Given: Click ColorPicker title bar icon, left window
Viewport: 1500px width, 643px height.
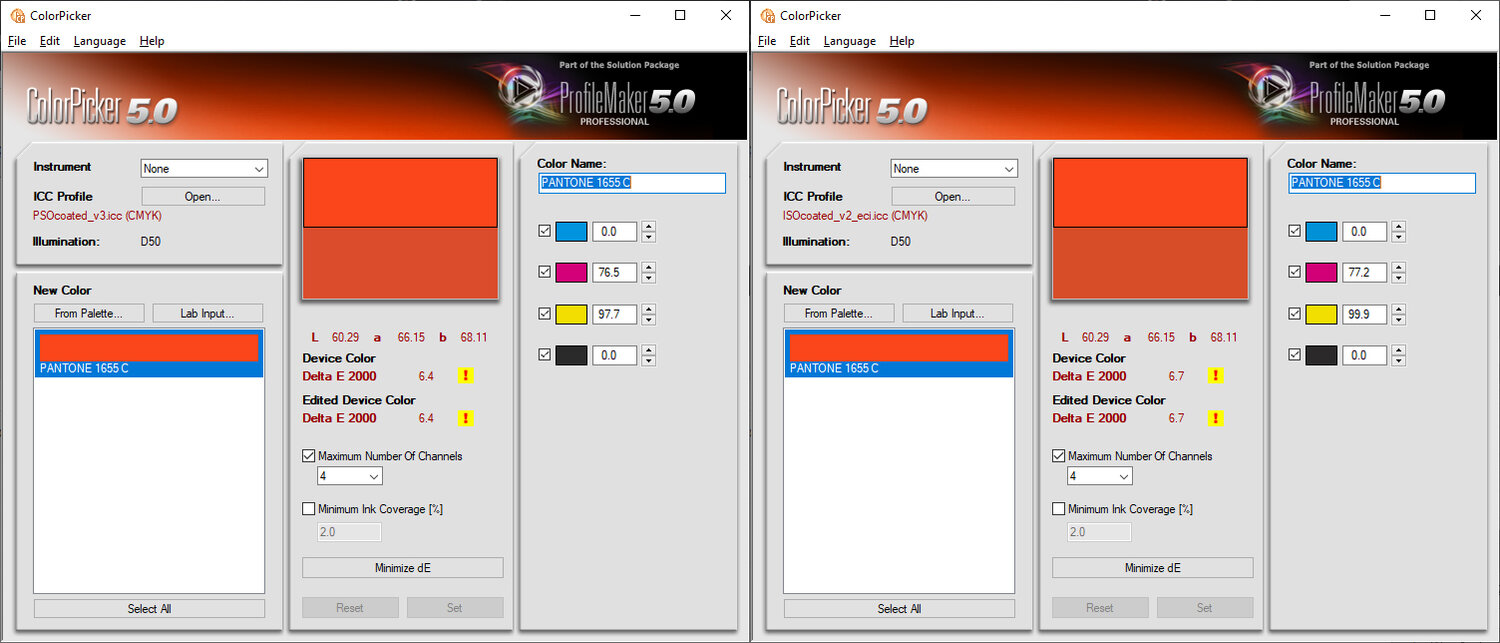Looking at the screenshot, I should point(16,16).
